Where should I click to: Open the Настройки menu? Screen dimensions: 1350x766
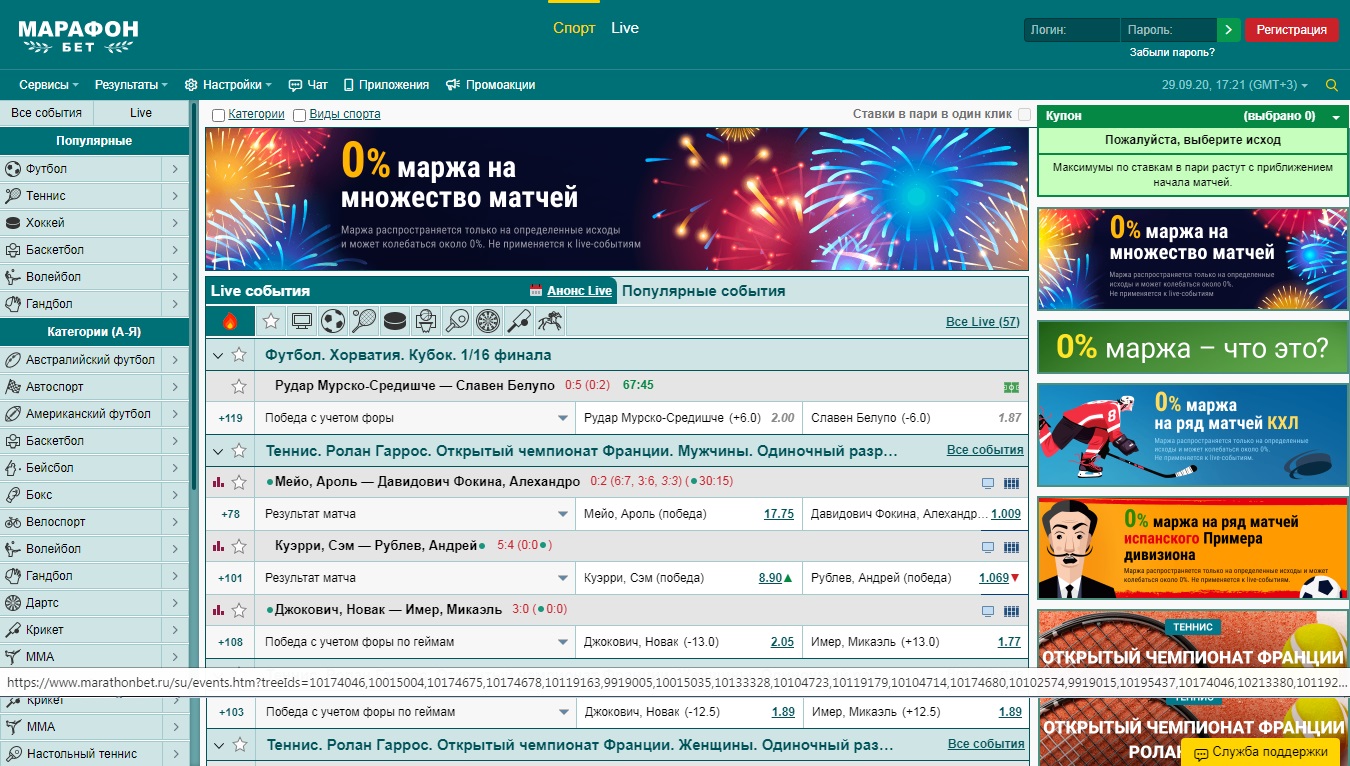click(x=229, y=85)
